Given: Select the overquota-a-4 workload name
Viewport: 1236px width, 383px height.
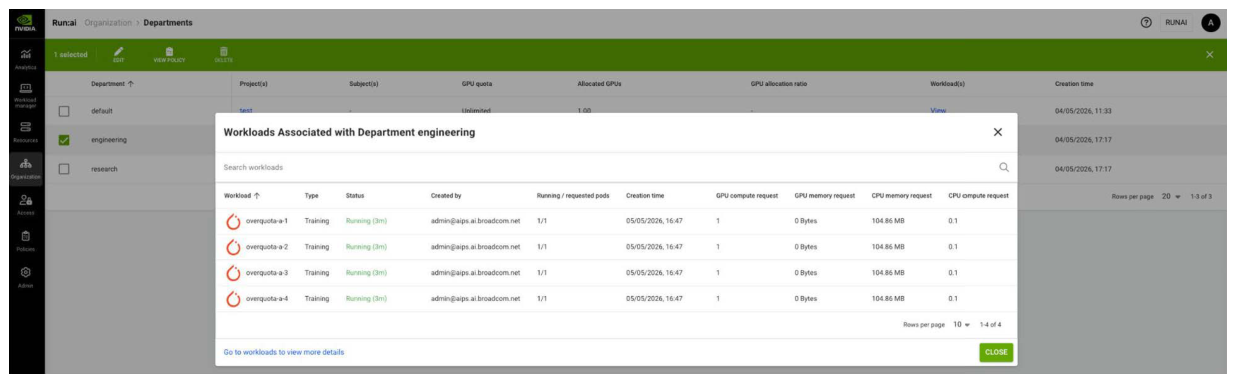Looking at the screenshot, I should [x=267, y=298].
